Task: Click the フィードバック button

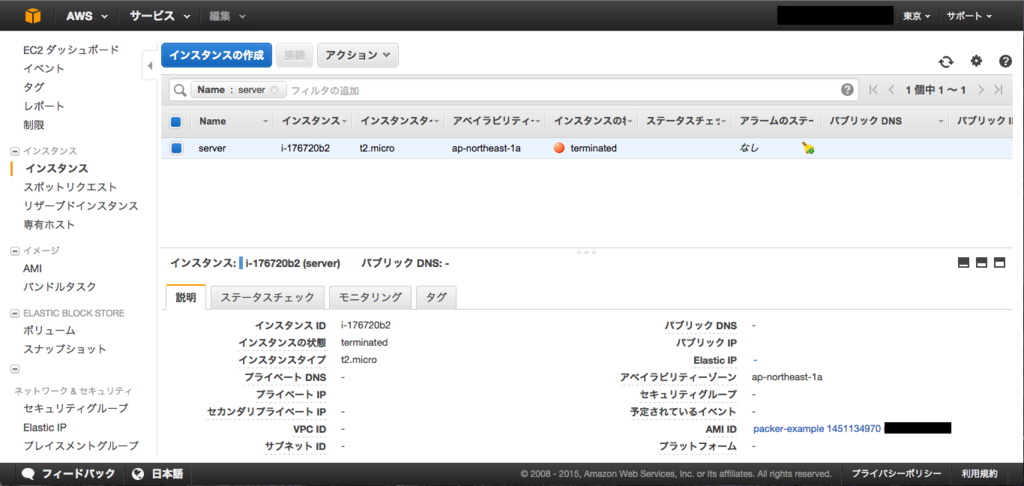Action: click(x=69, y=474)
